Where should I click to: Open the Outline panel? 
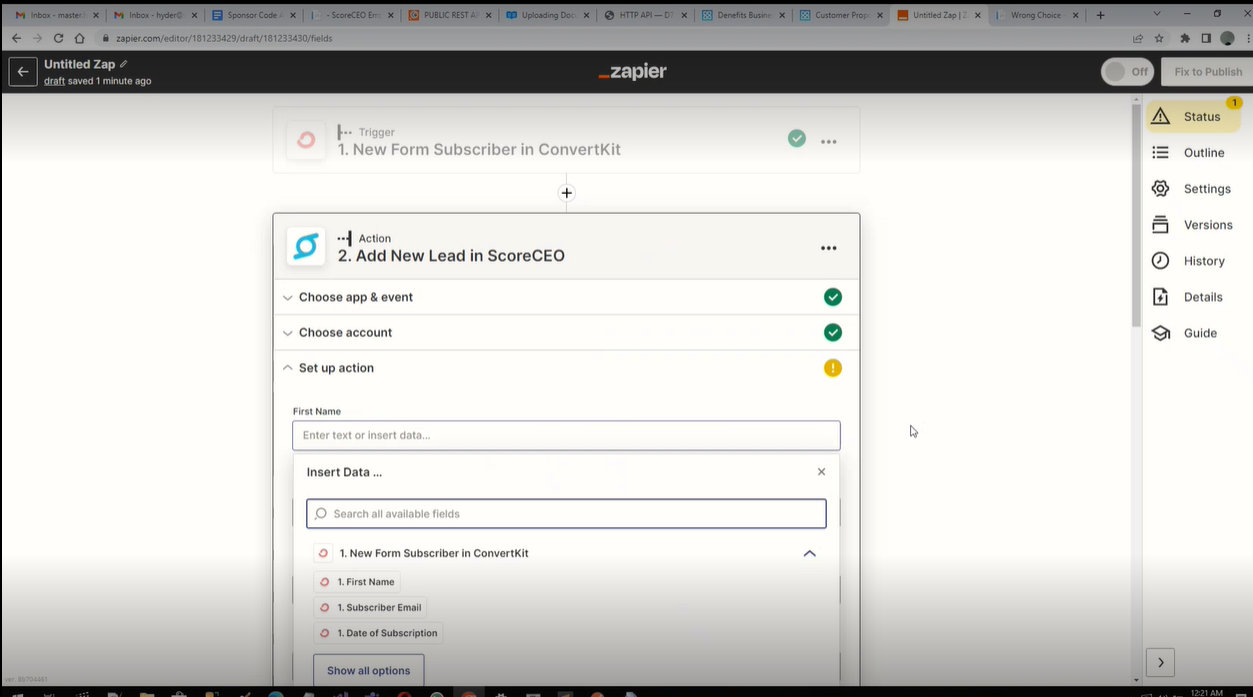[1193, 153]
